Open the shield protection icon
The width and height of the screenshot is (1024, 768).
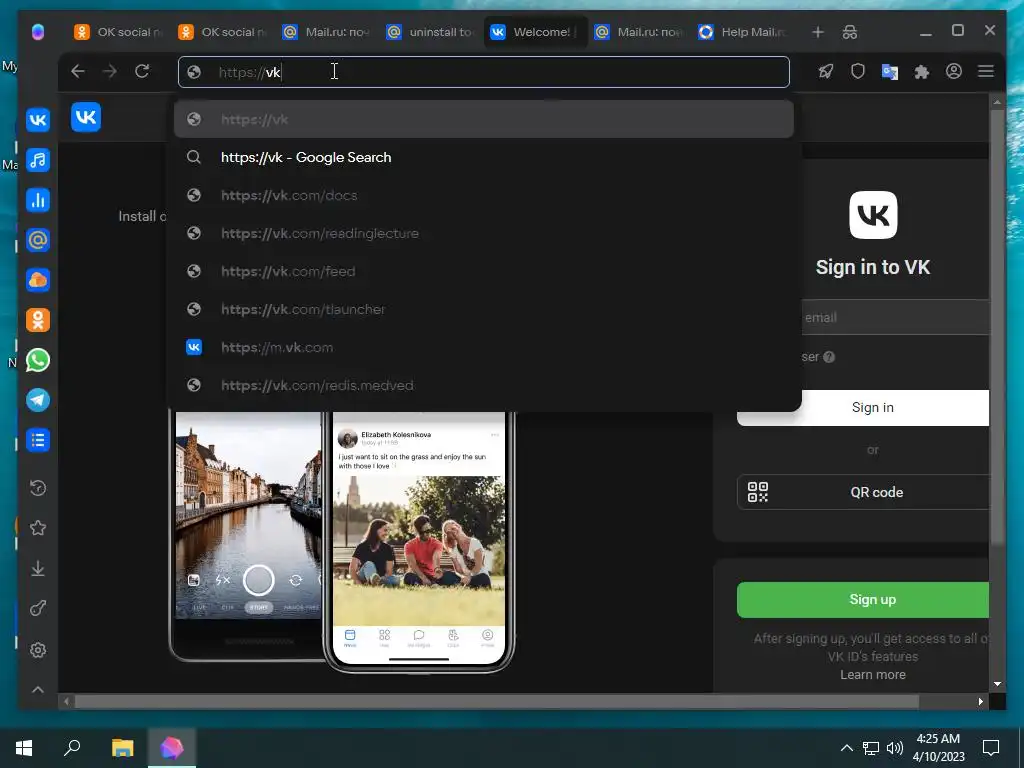[x=857, y=71]
